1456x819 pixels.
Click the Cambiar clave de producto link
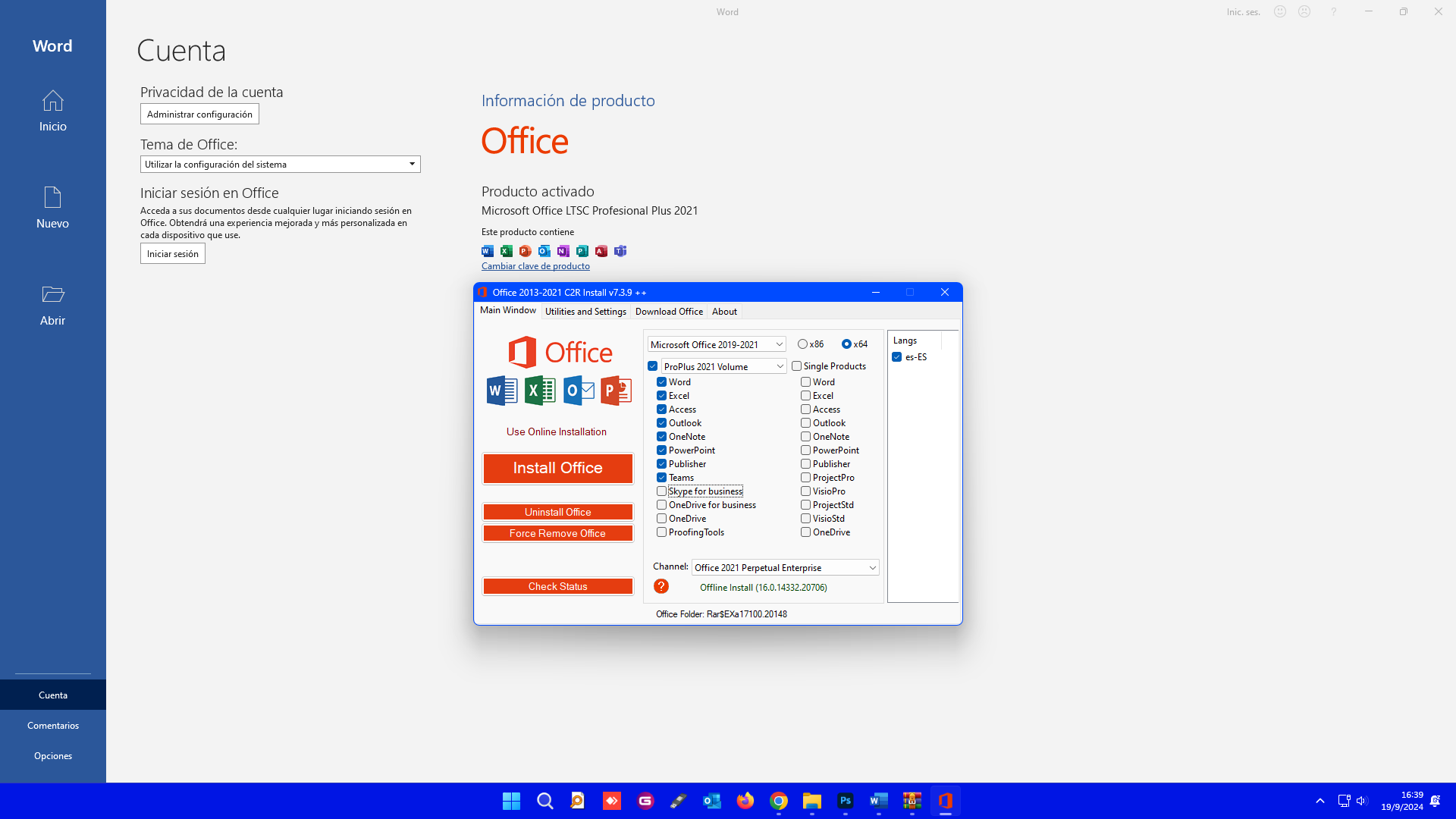point(535,266)
